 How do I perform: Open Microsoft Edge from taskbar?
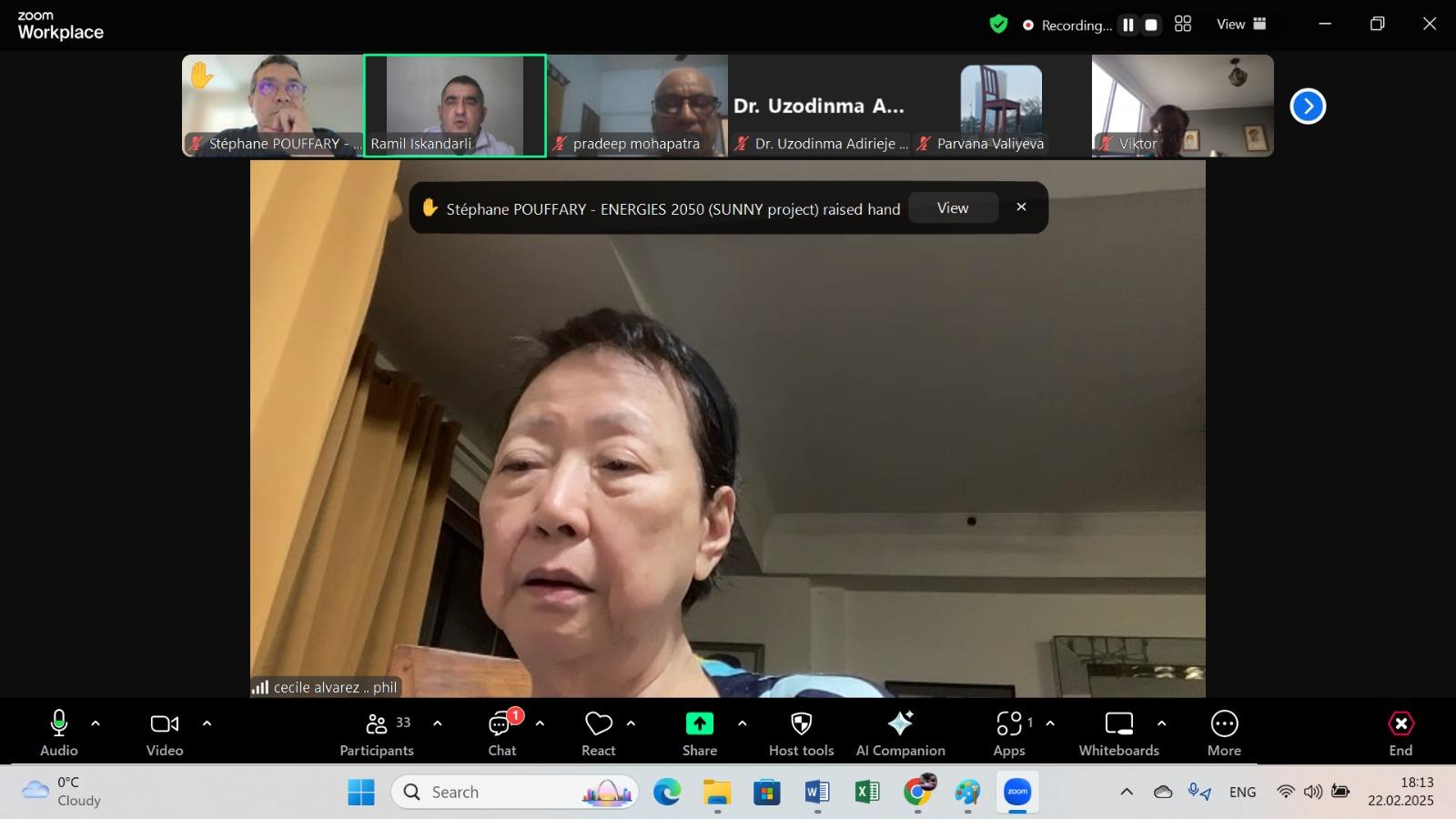click(667, 793)
